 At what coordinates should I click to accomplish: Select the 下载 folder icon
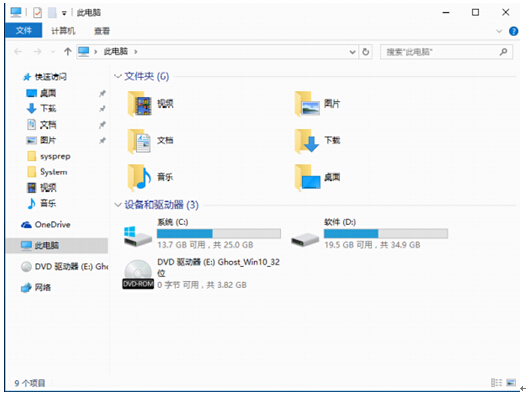pos(307,141)
